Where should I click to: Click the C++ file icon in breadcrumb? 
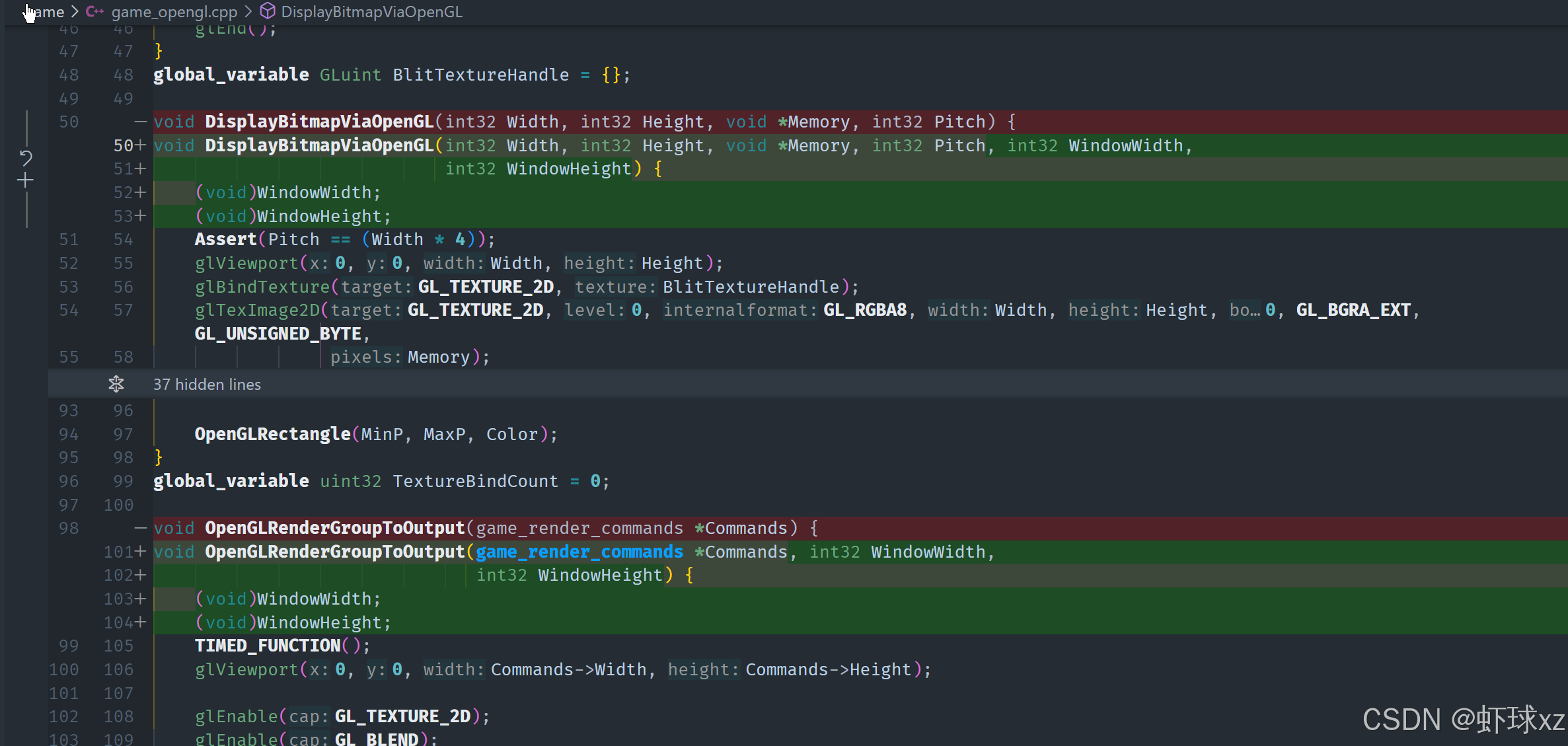pos(94,12)
